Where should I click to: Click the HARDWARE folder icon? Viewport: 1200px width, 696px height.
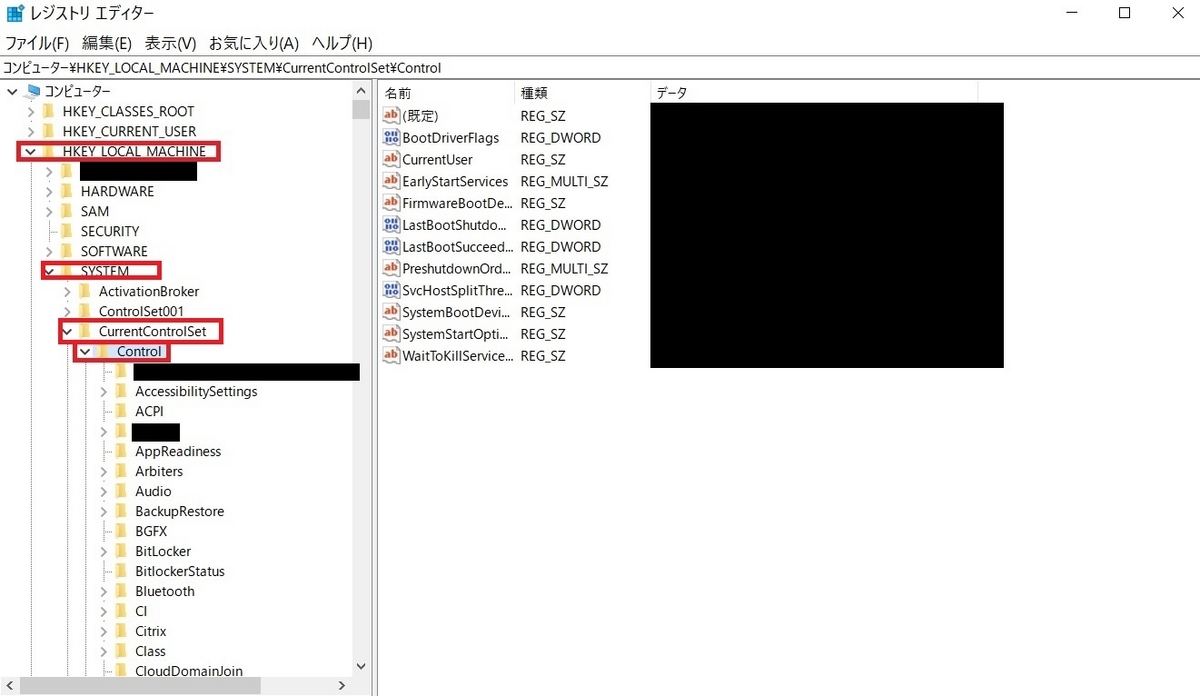click(67, 191)
